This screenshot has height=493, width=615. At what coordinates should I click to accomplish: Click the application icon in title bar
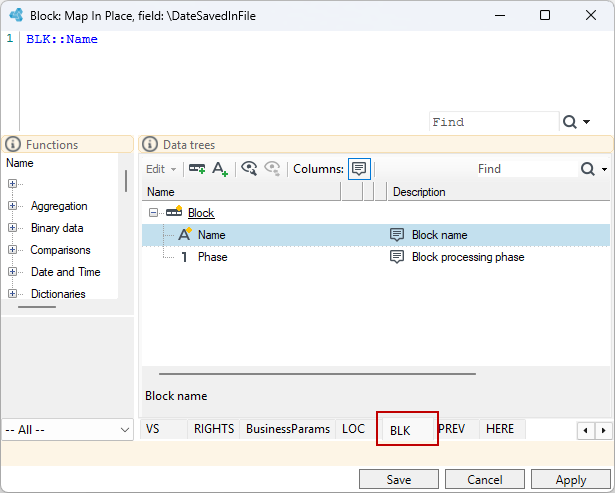16,15
